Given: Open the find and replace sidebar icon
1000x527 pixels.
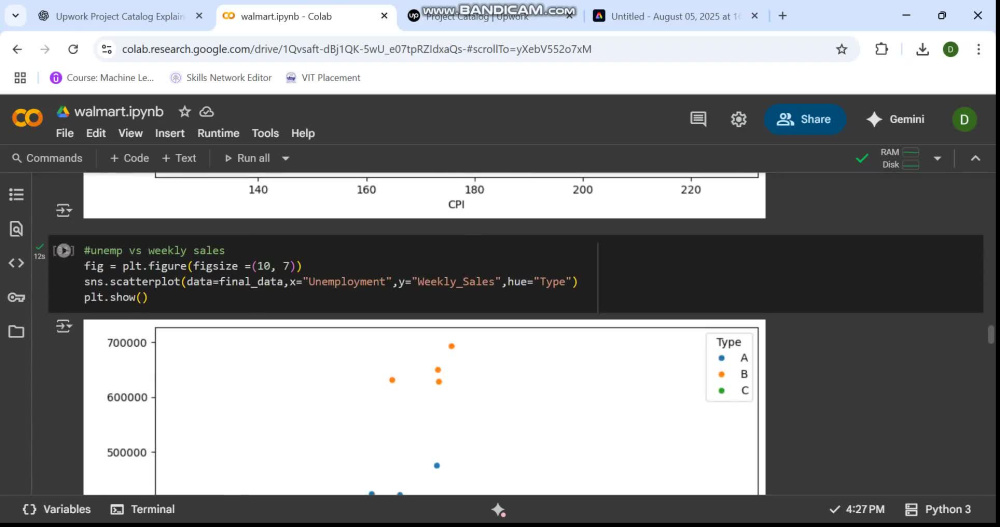Looking at the screenshot, I should (16, 228).
